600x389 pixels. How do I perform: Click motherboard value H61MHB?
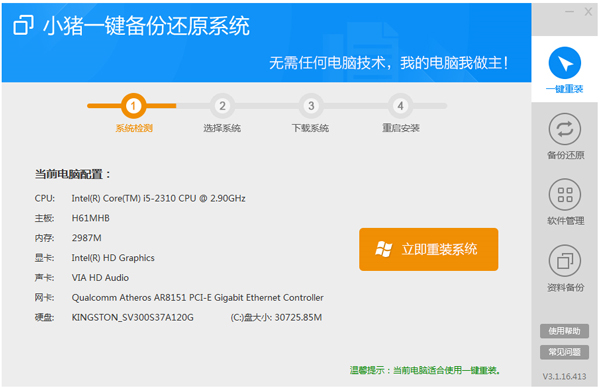click(x=91, y=218)
